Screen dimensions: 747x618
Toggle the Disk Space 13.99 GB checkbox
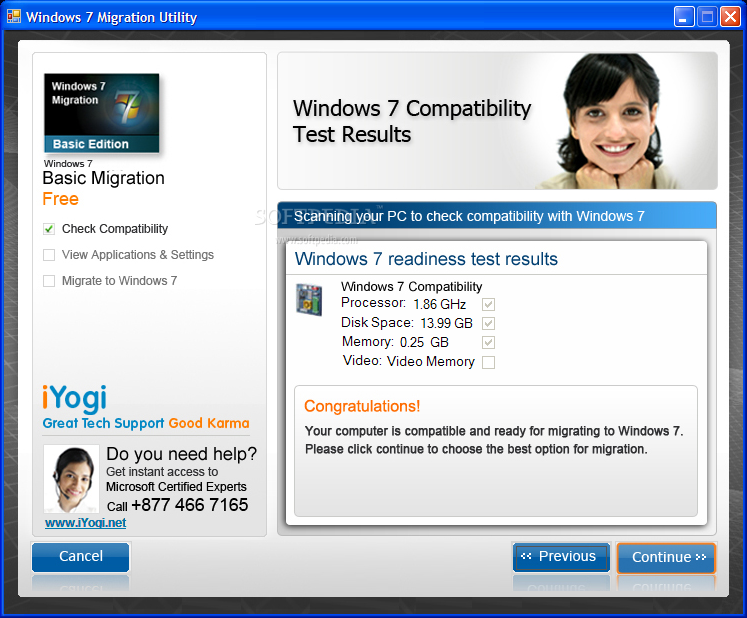pos(488,324)
